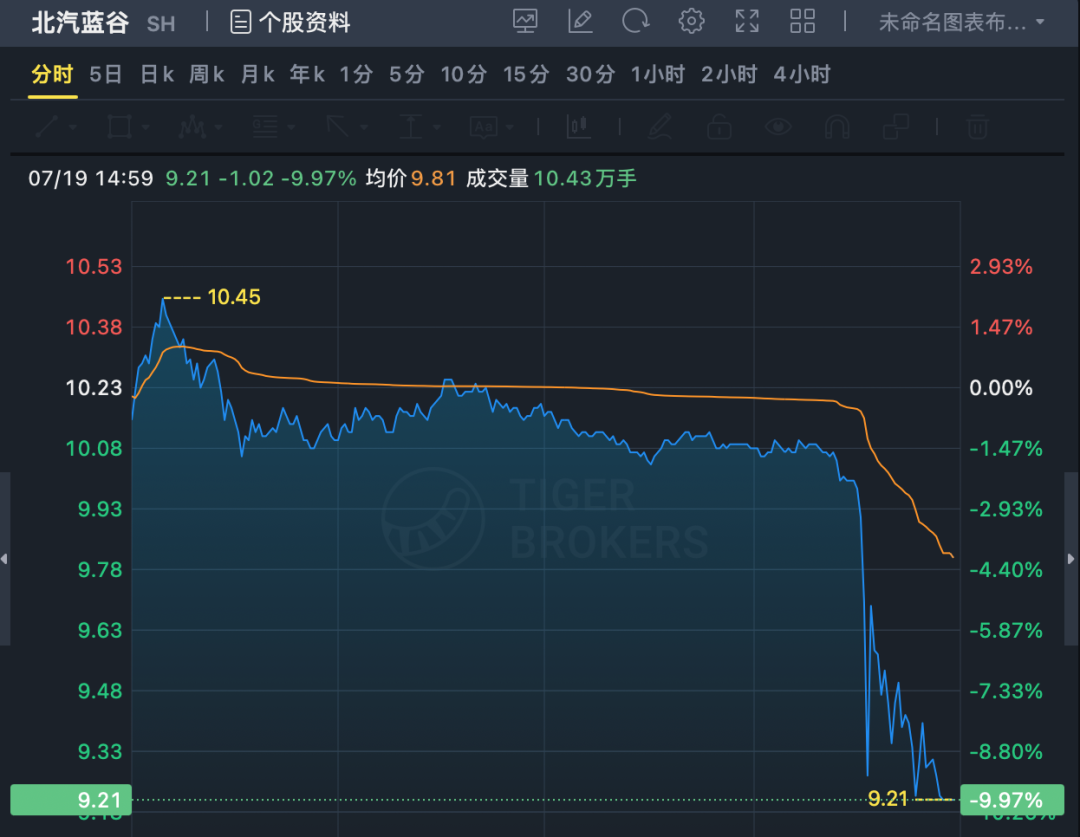Select the horizontal levels drawing tool
Viewport: 1080px width, 837px height.
click(265, 127)
